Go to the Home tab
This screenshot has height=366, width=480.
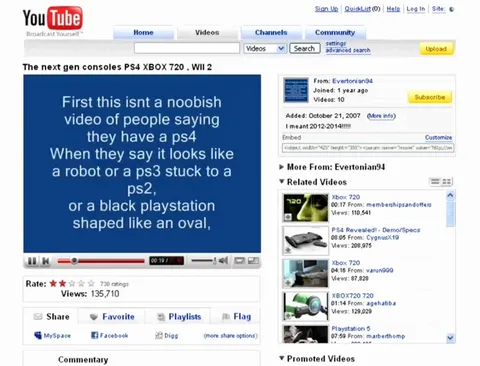pyautogui.click(x=143, y=33)
